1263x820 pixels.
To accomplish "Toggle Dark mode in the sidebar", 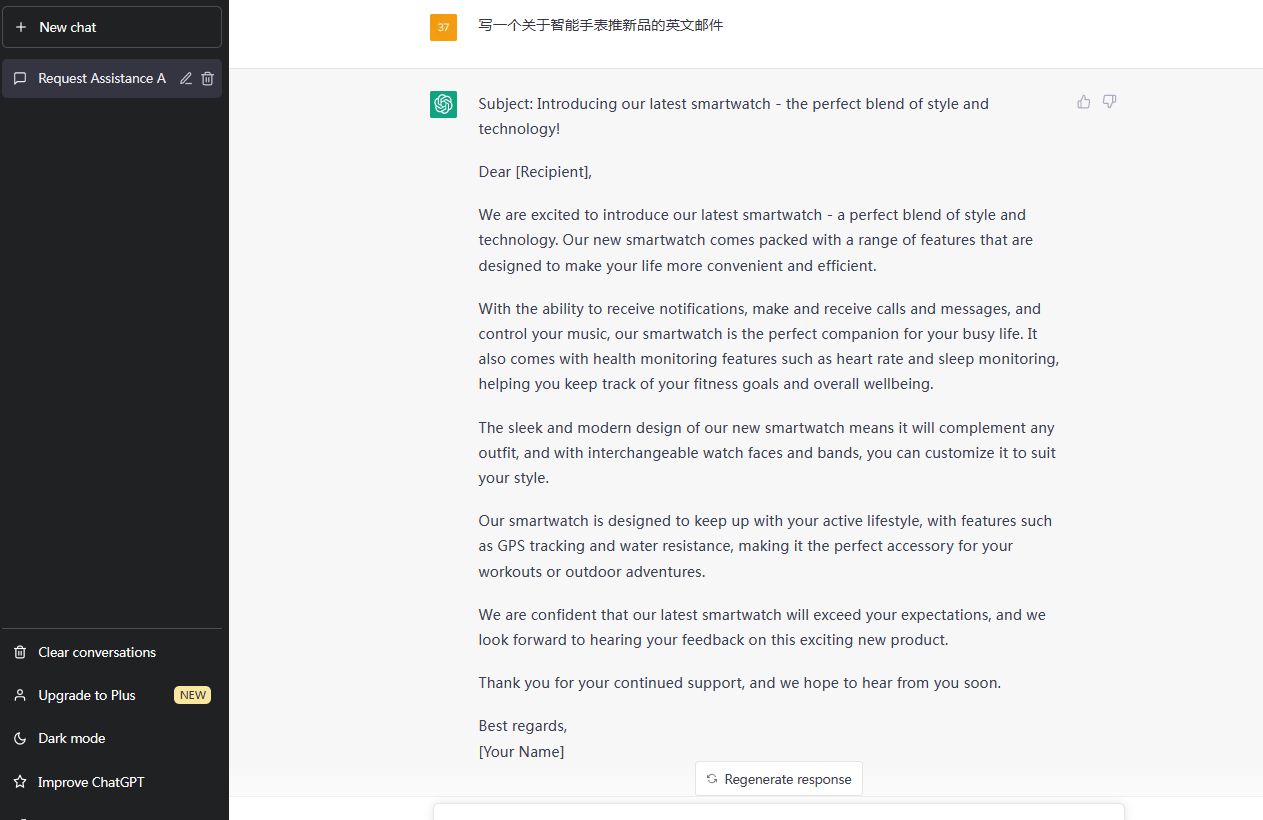I will (71, 738).
